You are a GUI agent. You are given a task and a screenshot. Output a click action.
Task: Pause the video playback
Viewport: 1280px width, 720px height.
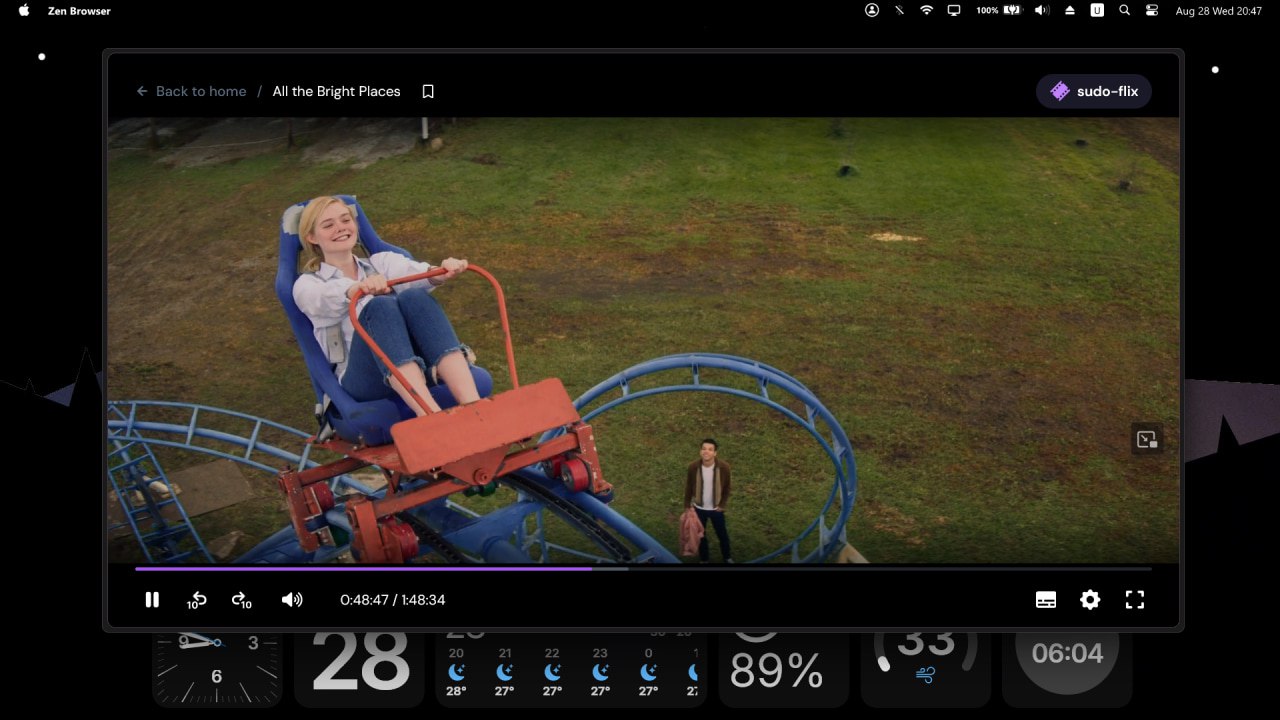[152, 600]
